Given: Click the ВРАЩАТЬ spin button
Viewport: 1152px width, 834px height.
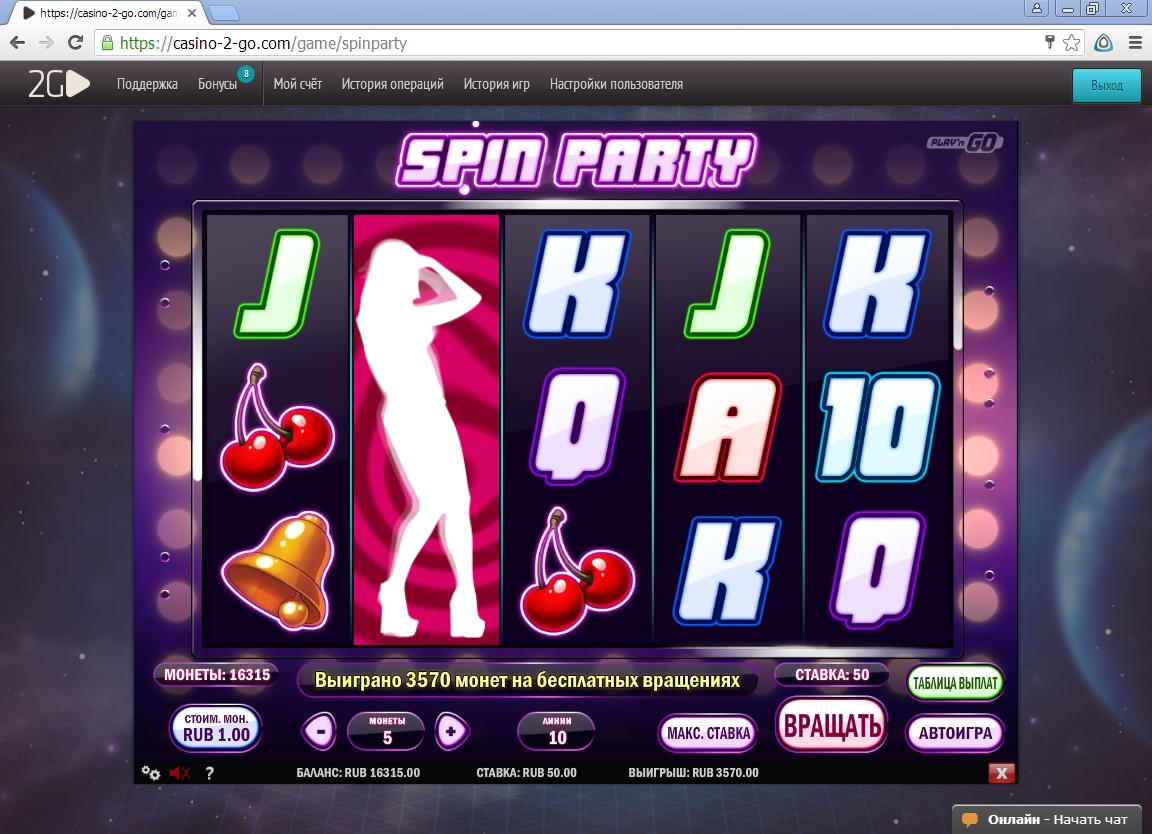Looking at the screenshot, I should point(832,725).
